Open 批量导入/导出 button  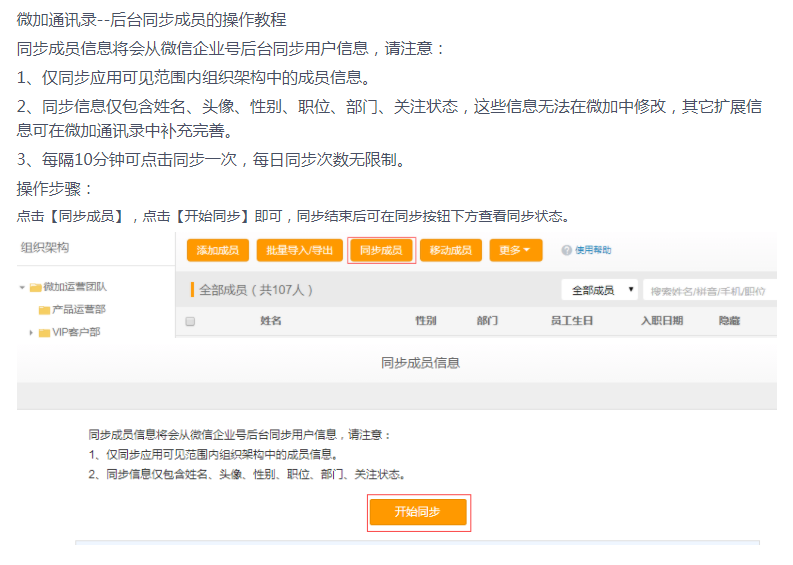point(299,250)
